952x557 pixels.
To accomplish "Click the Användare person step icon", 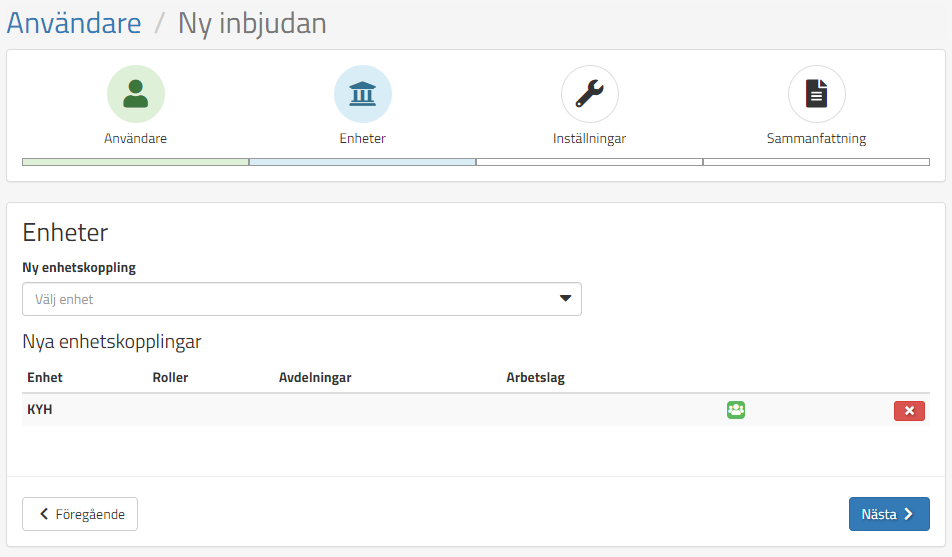I will (136, 94).
